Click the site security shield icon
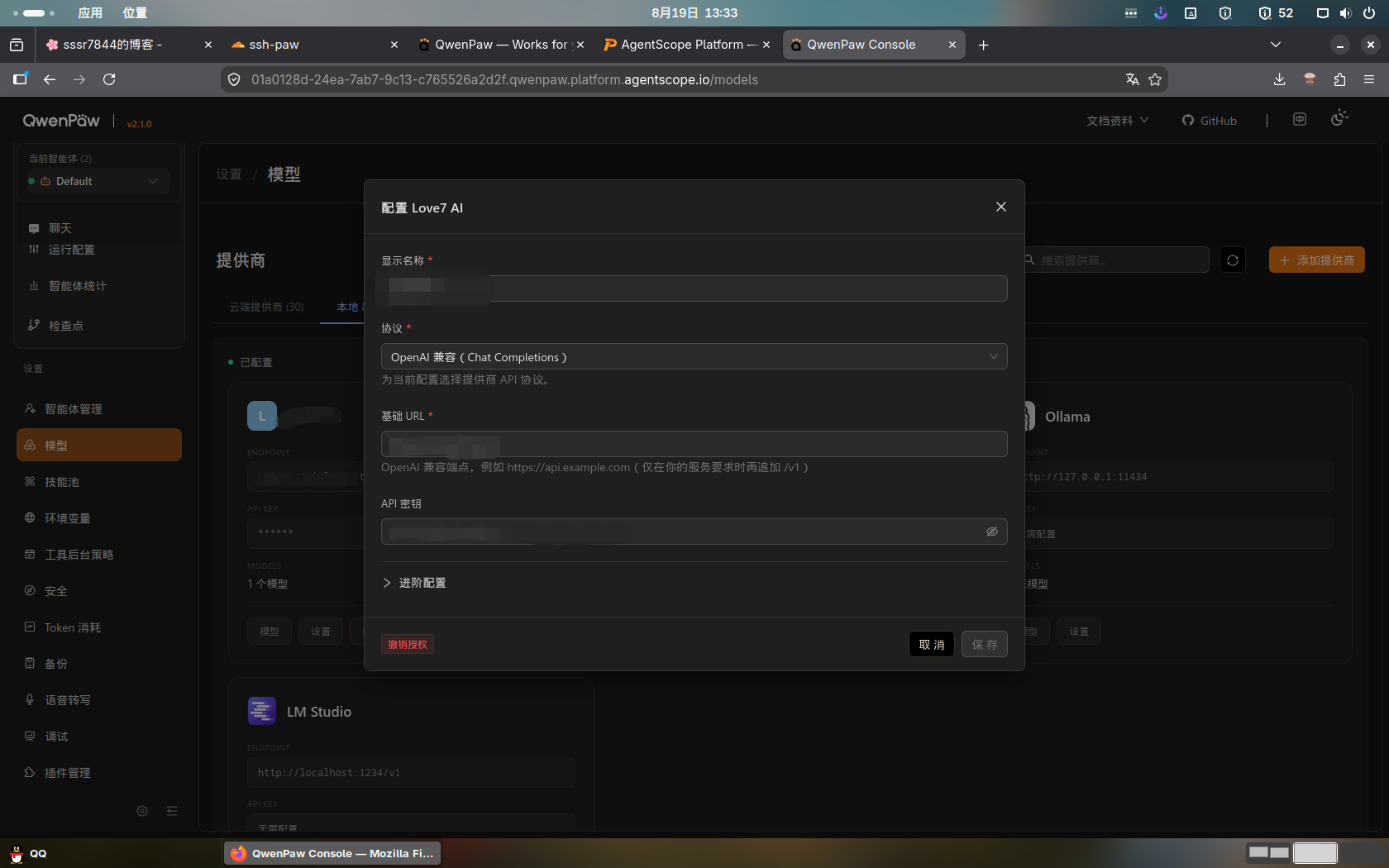This screenshot has height=868, width=1389. [x=234, y=79]
